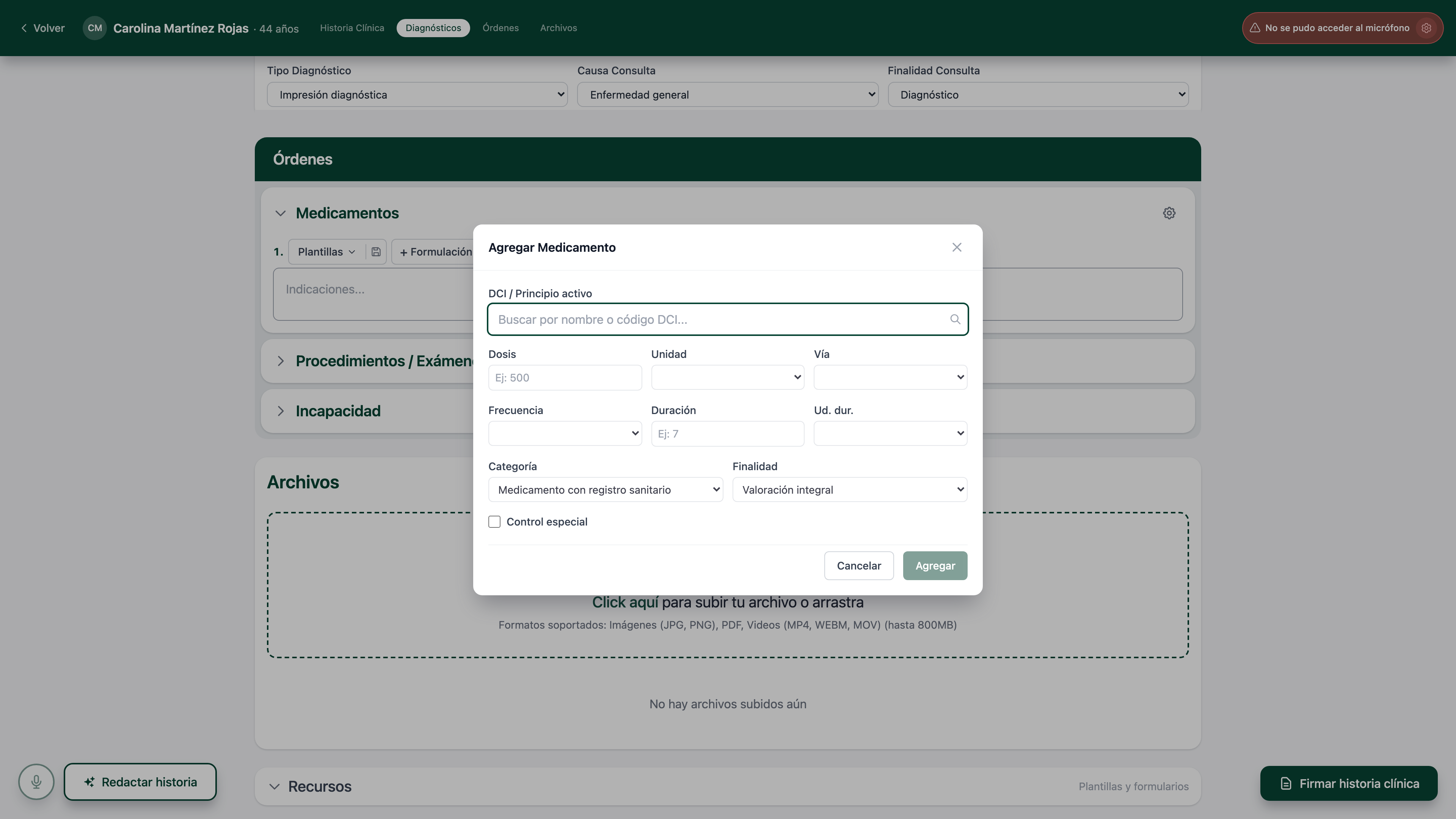The image size is (1456, 819).
Task: Collapse the Recursos section
Action: 274,786
